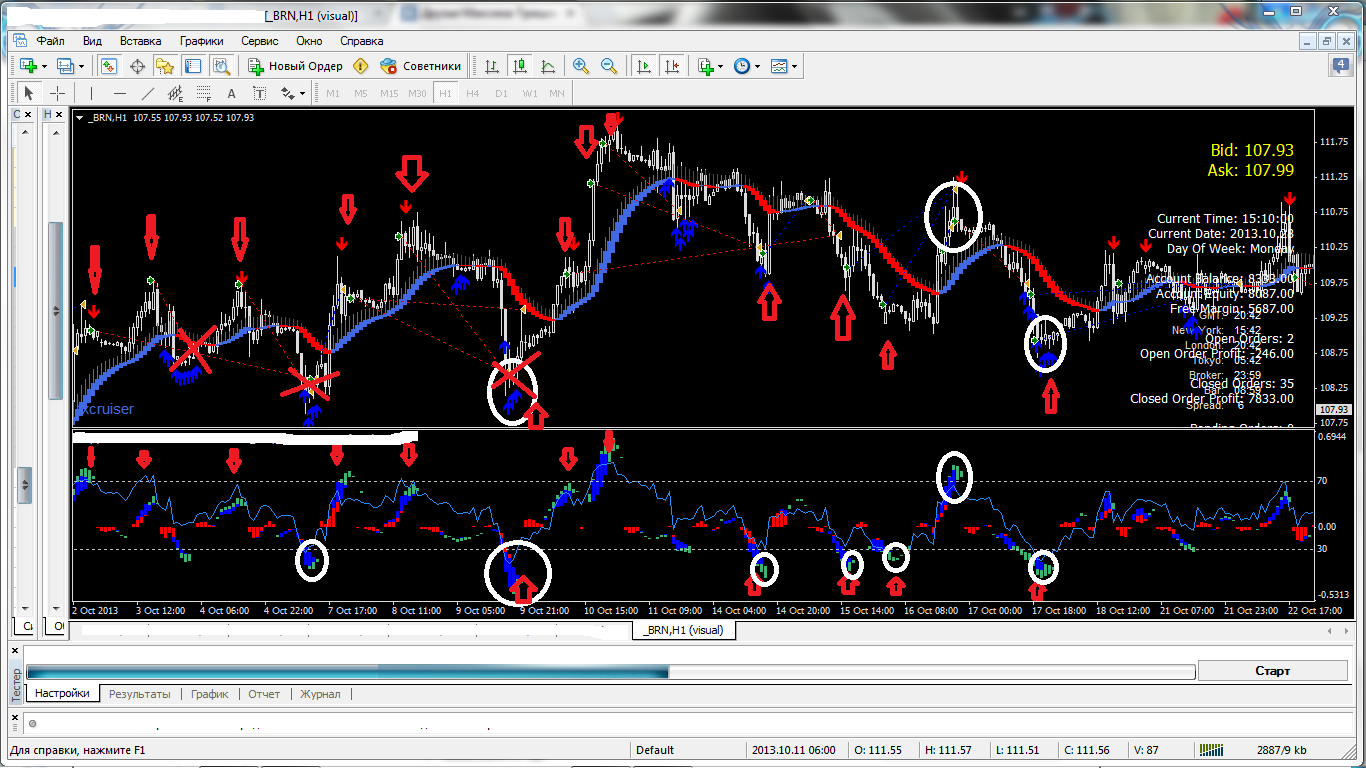
Task: Toggle chart shift icon
Action: [x=672, y=66]
